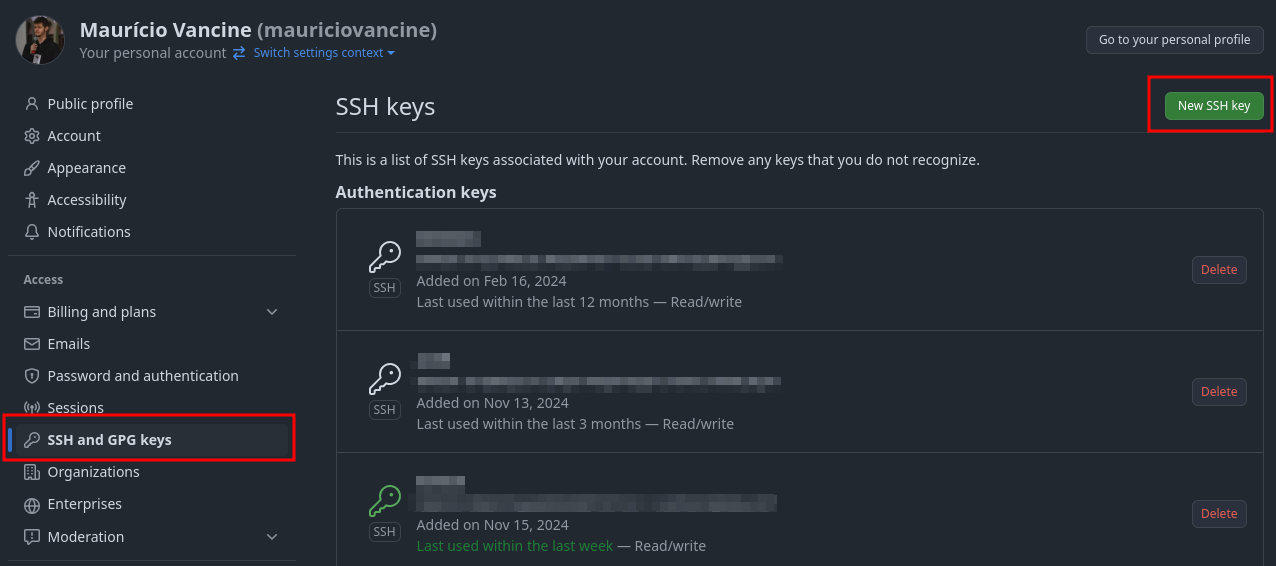
Task: Click the Account gear icon
Action: [x=32, y=136]
